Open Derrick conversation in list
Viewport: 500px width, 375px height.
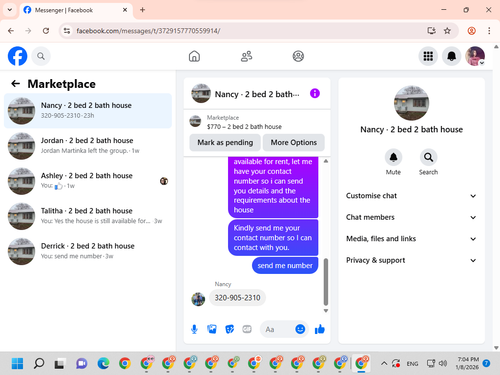tap(88, 251)
